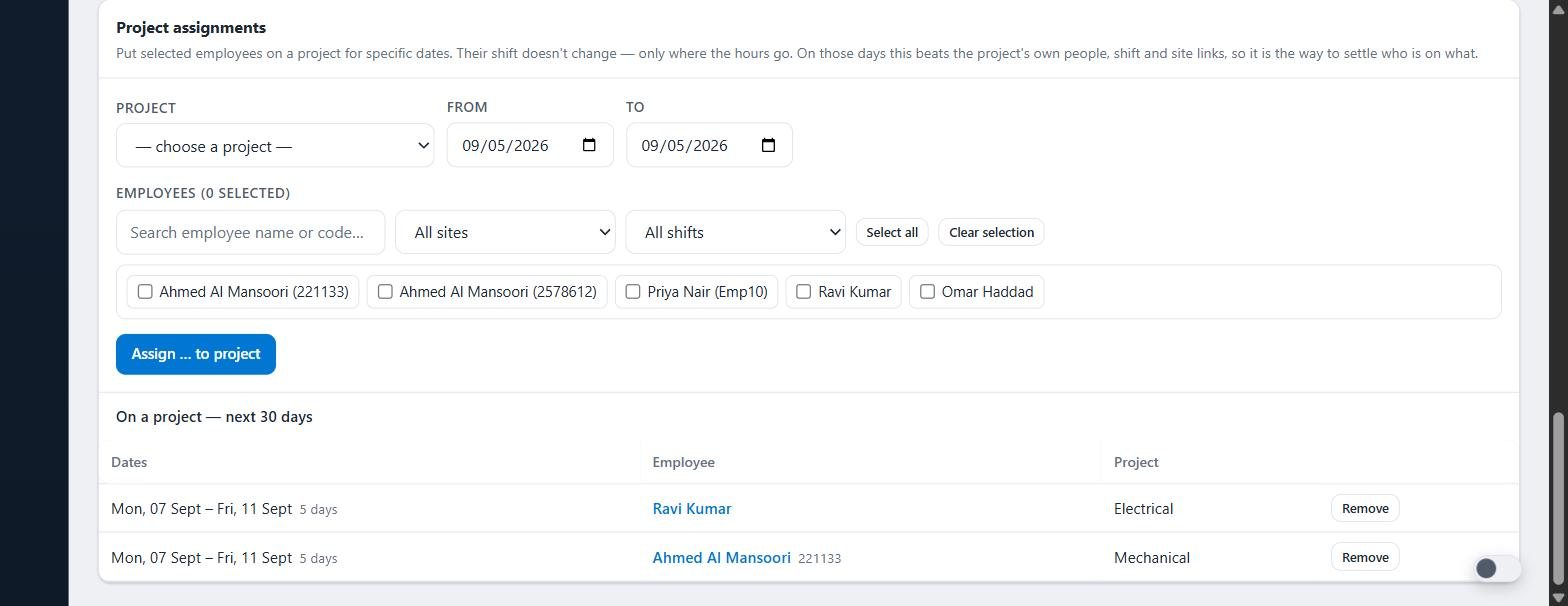Click the Clear selection button

[991, 232]
